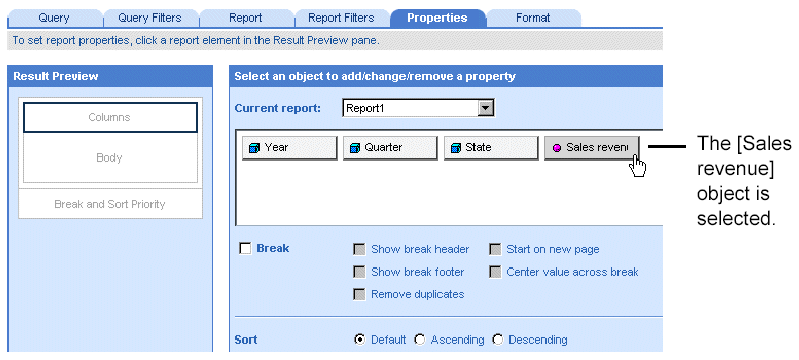Screen dimensions: 799x360
Task: Click the Sales revenue measure circle icon
Action: (x=557, y=148)
